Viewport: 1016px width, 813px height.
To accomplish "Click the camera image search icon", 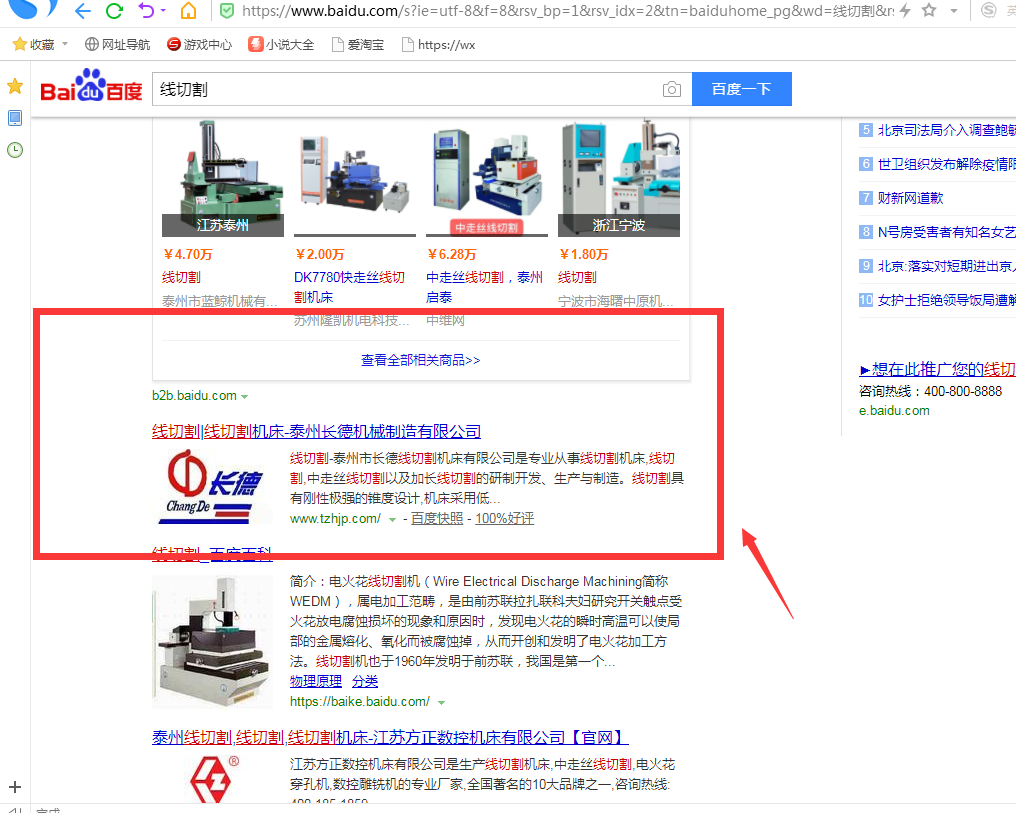I will click(672, 89).
